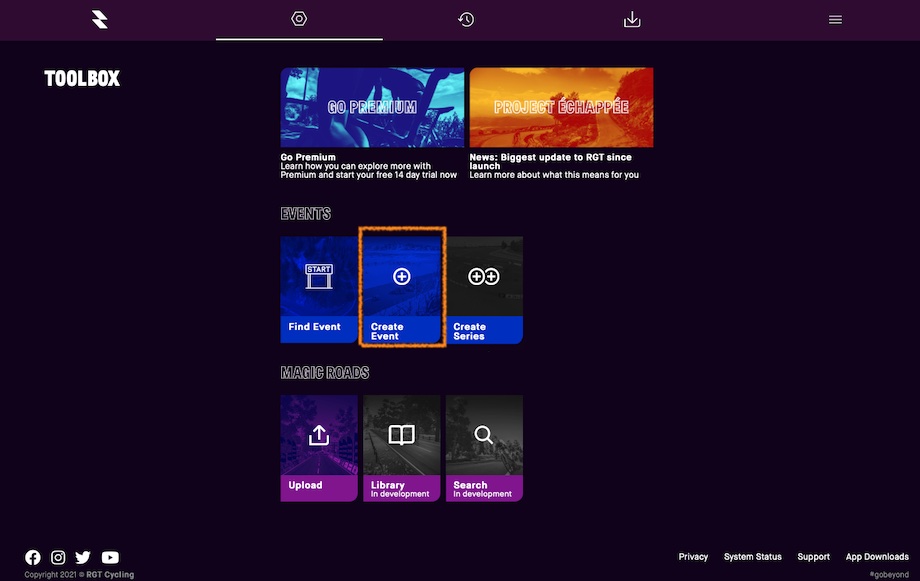Click the Find Event start gate icon
The height and width of the screenshot is (581, 920).
(319, 276)
